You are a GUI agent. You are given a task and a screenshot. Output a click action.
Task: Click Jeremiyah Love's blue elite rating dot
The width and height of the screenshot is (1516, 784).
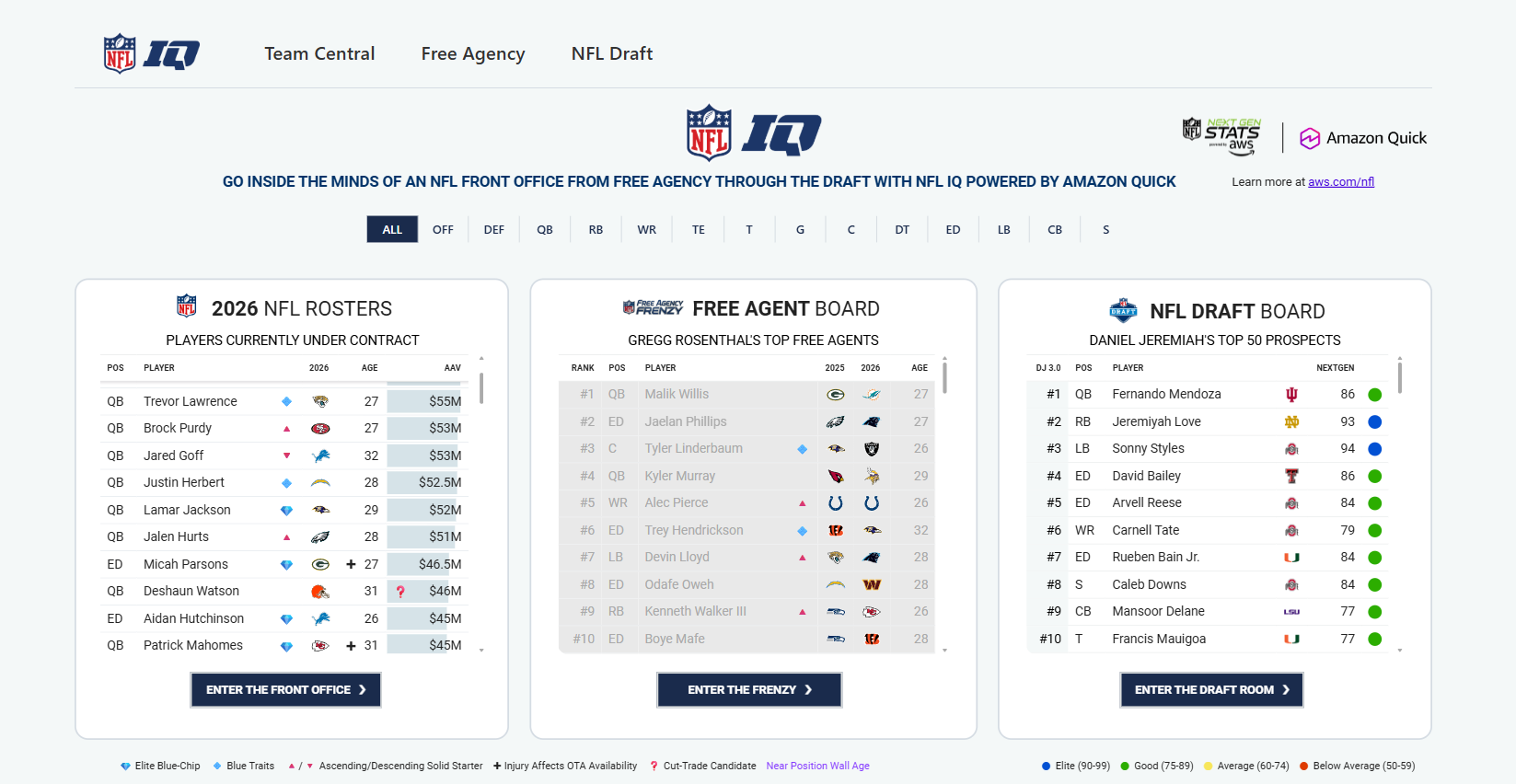pos(1374,422)
